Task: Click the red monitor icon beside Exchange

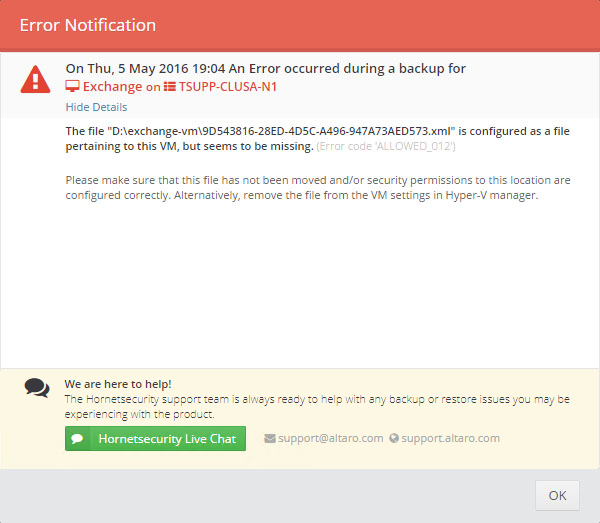Action: pyautogui.click(x=72, y=86)
